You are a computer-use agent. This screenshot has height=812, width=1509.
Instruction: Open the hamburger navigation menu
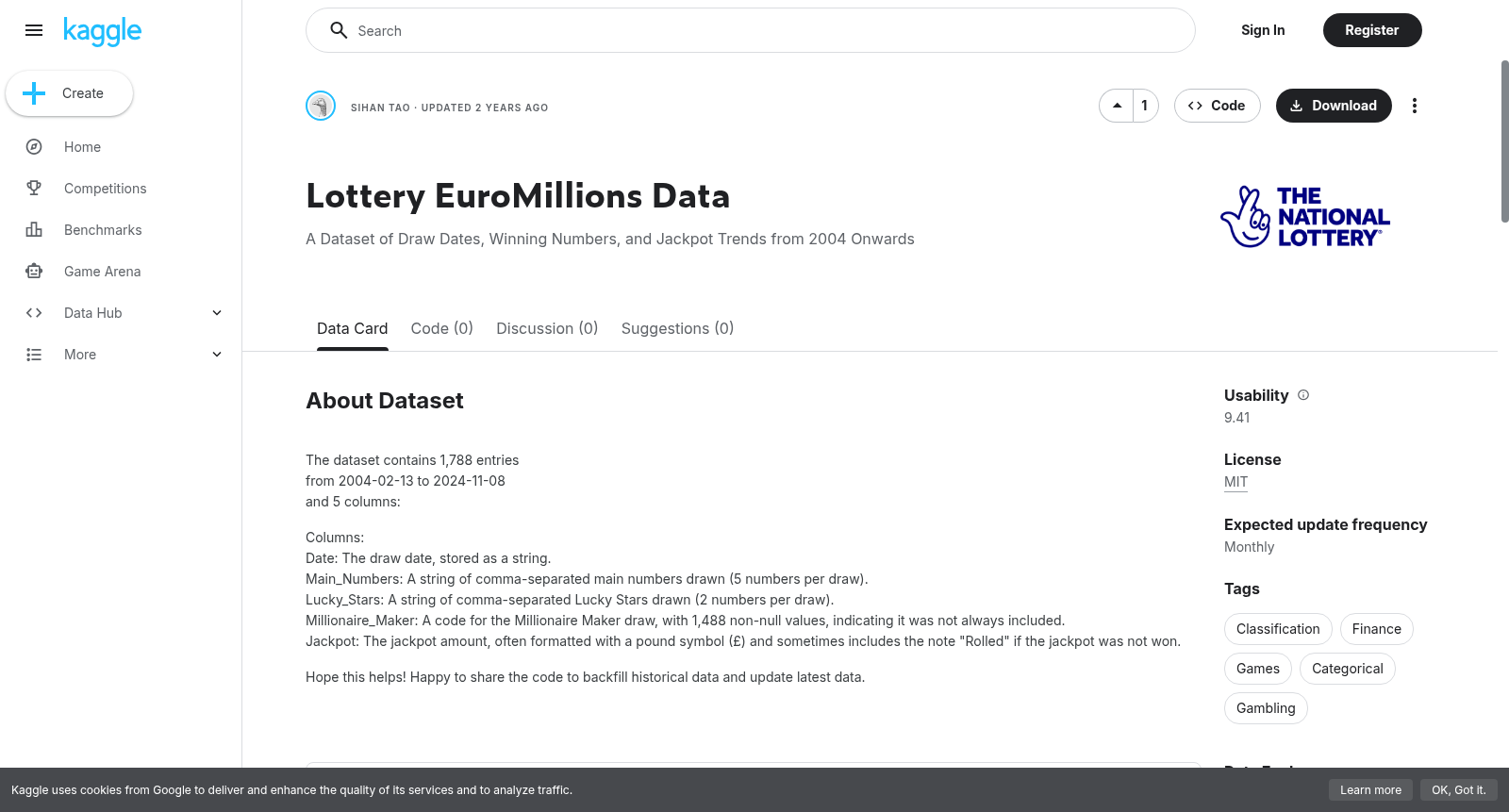click(x=34, y=30)
